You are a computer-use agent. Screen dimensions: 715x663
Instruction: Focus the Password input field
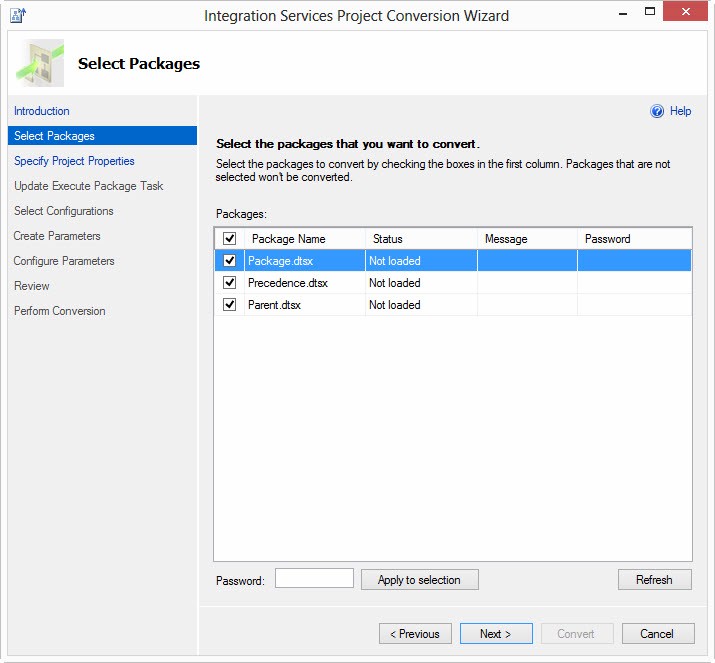pos(314,578)
